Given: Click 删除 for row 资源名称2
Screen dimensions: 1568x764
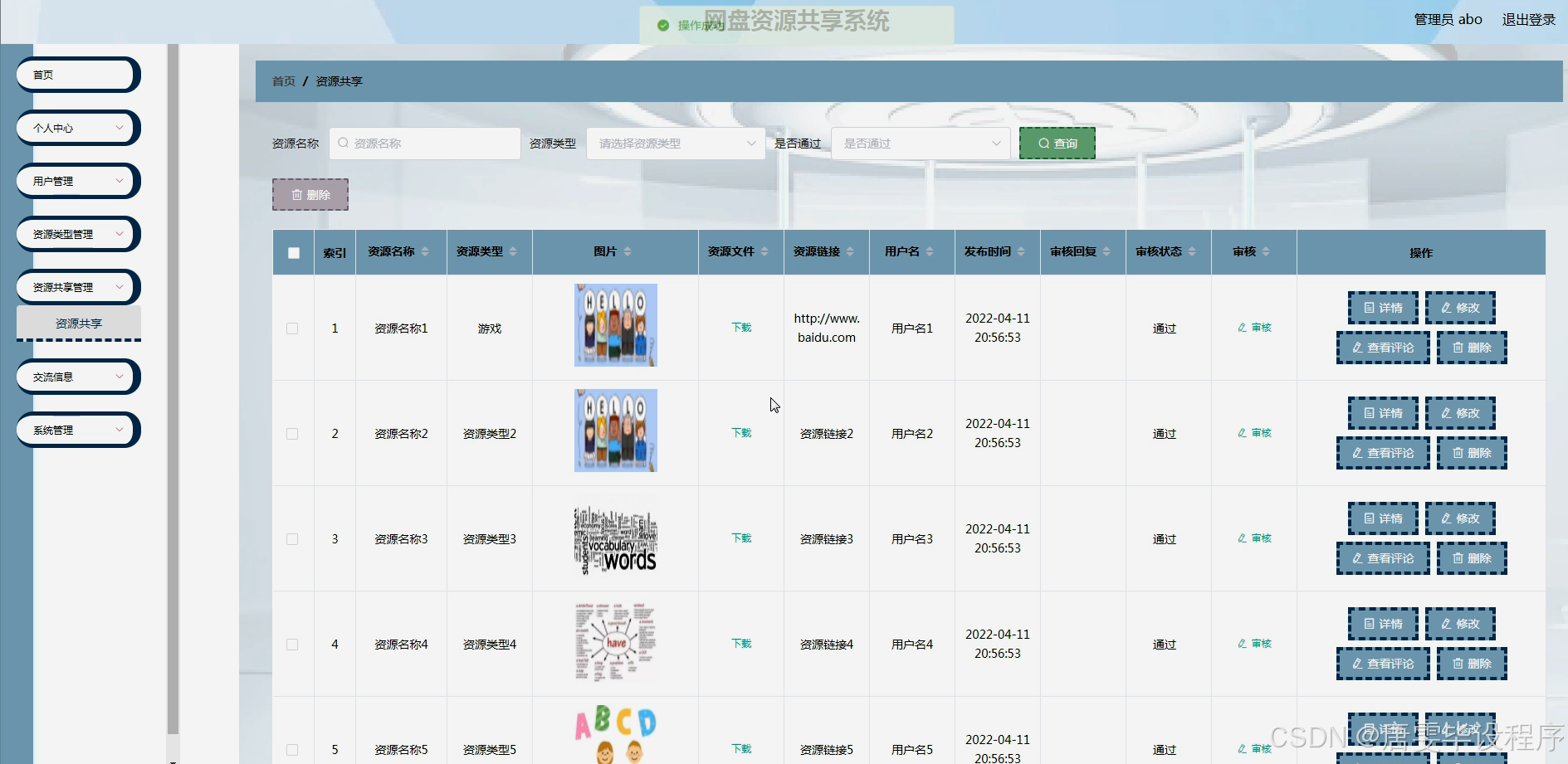Looking at the screenshot, I should [x=1472, y=453].
